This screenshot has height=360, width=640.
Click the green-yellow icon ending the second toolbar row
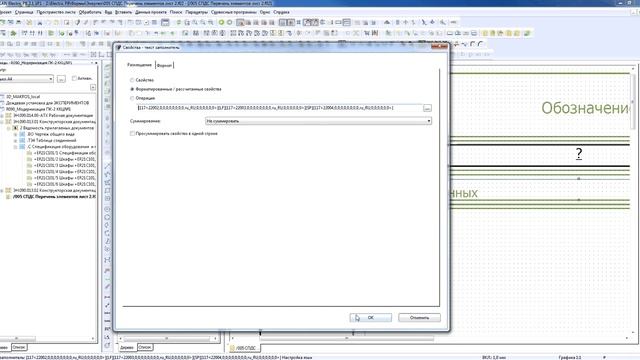point(527,33)
